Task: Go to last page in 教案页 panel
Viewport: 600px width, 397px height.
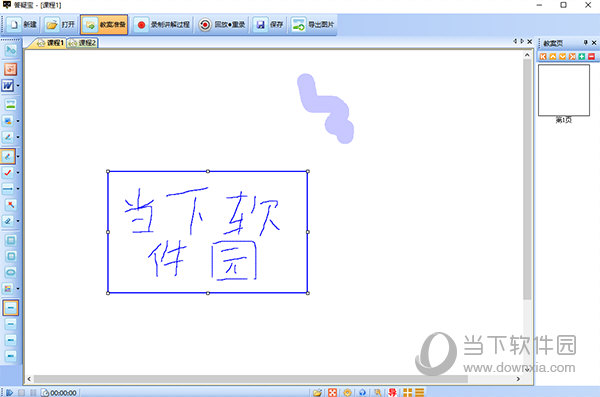Action: click(572, 57)
